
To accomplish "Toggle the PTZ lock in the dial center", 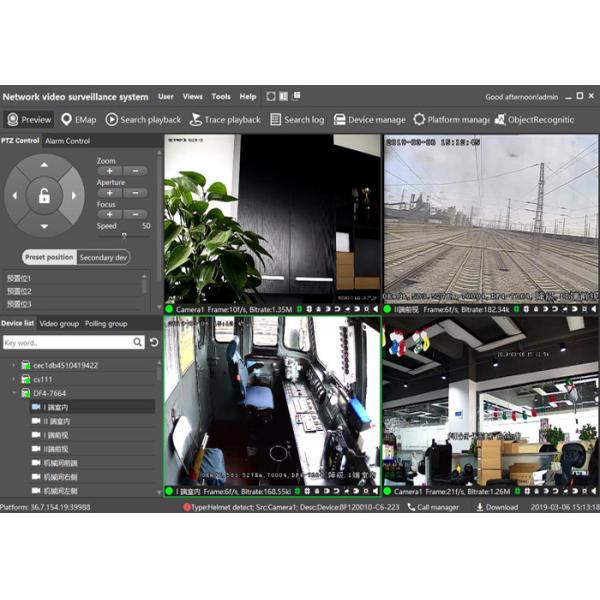I will click(x=44, y=196).
